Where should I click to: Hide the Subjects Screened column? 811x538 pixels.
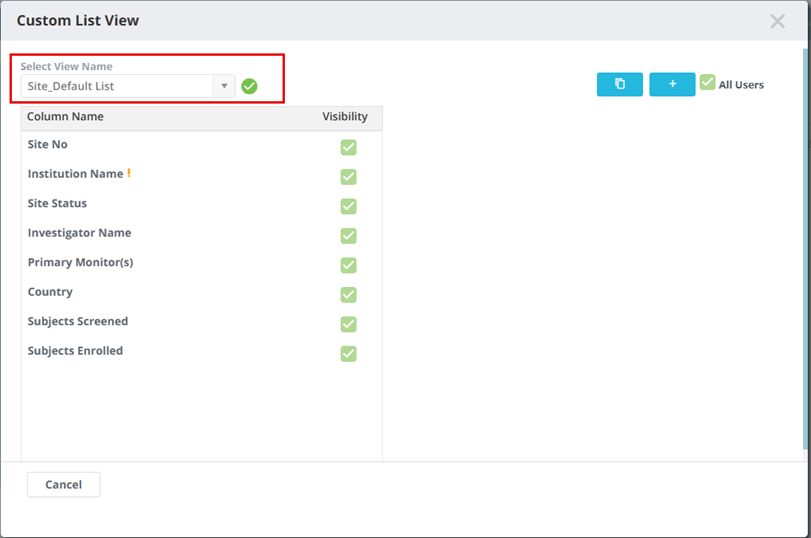coord(348,324)
